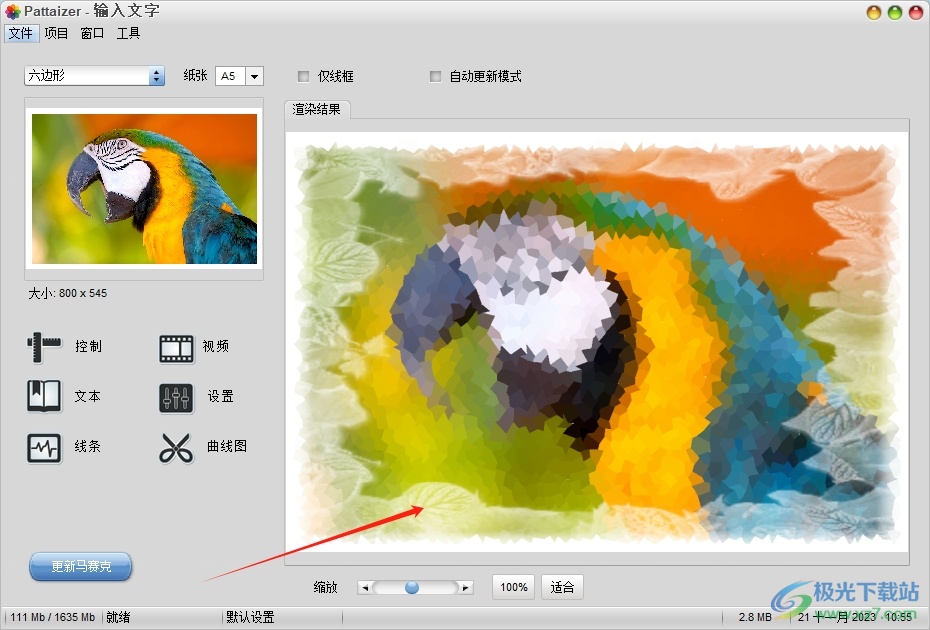Set zoom with the 100% button
This screenshot has width=930, height=630.
pyautogui.click(x=514, y=587)
